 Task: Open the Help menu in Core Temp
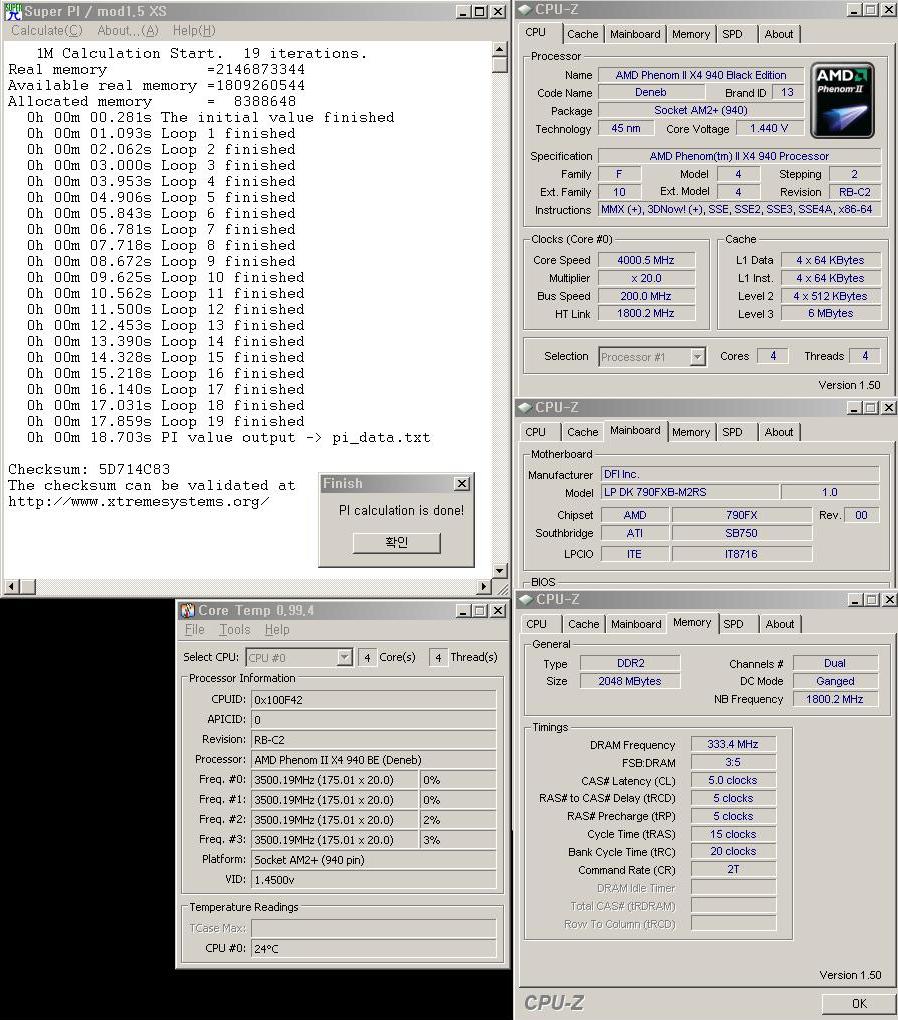click(277, 630)
